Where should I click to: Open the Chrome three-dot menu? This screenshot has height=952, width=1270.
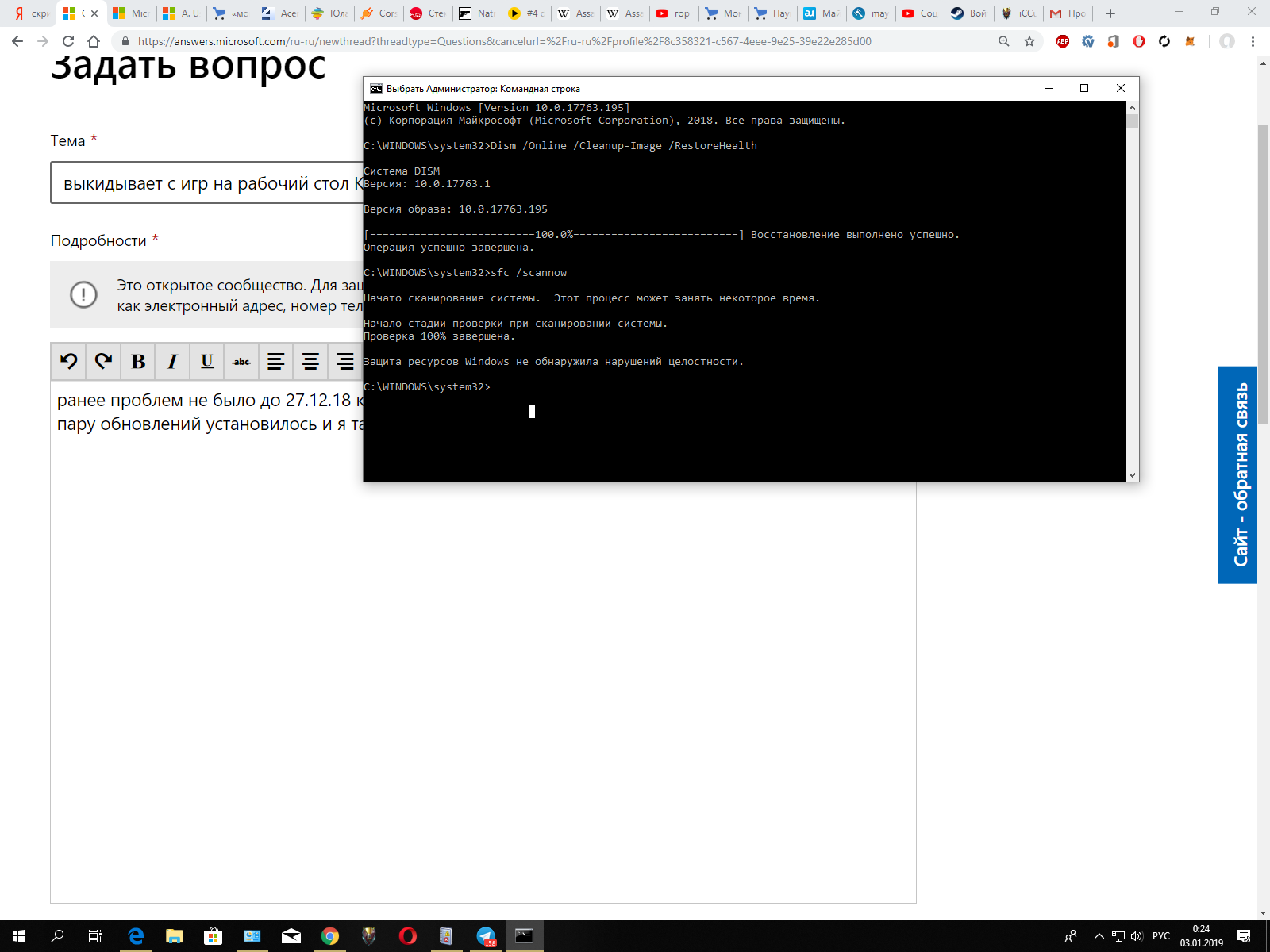[1253, 41]
